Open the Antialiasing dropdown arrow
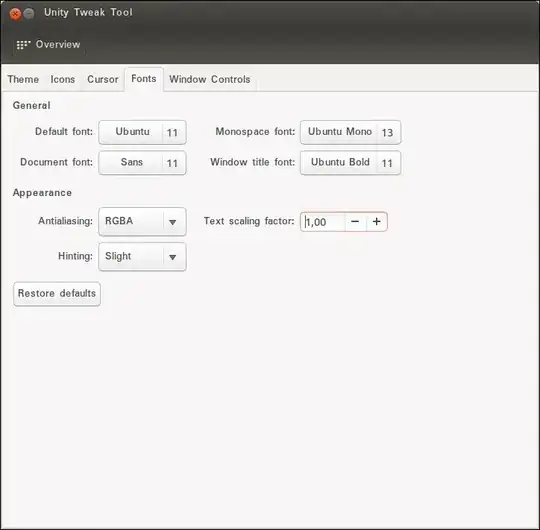Screen dimensions: 540x530 (x=173, y=222)
